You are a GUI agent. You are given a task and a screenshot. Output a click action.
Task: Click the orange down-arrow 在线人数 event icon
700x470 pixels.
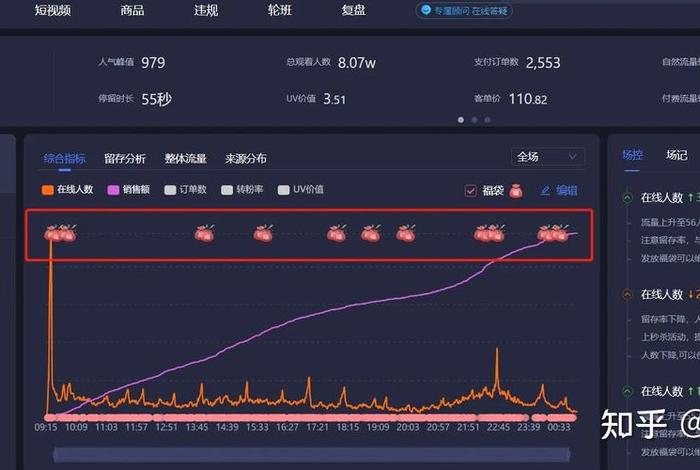[x=627, y=295]
